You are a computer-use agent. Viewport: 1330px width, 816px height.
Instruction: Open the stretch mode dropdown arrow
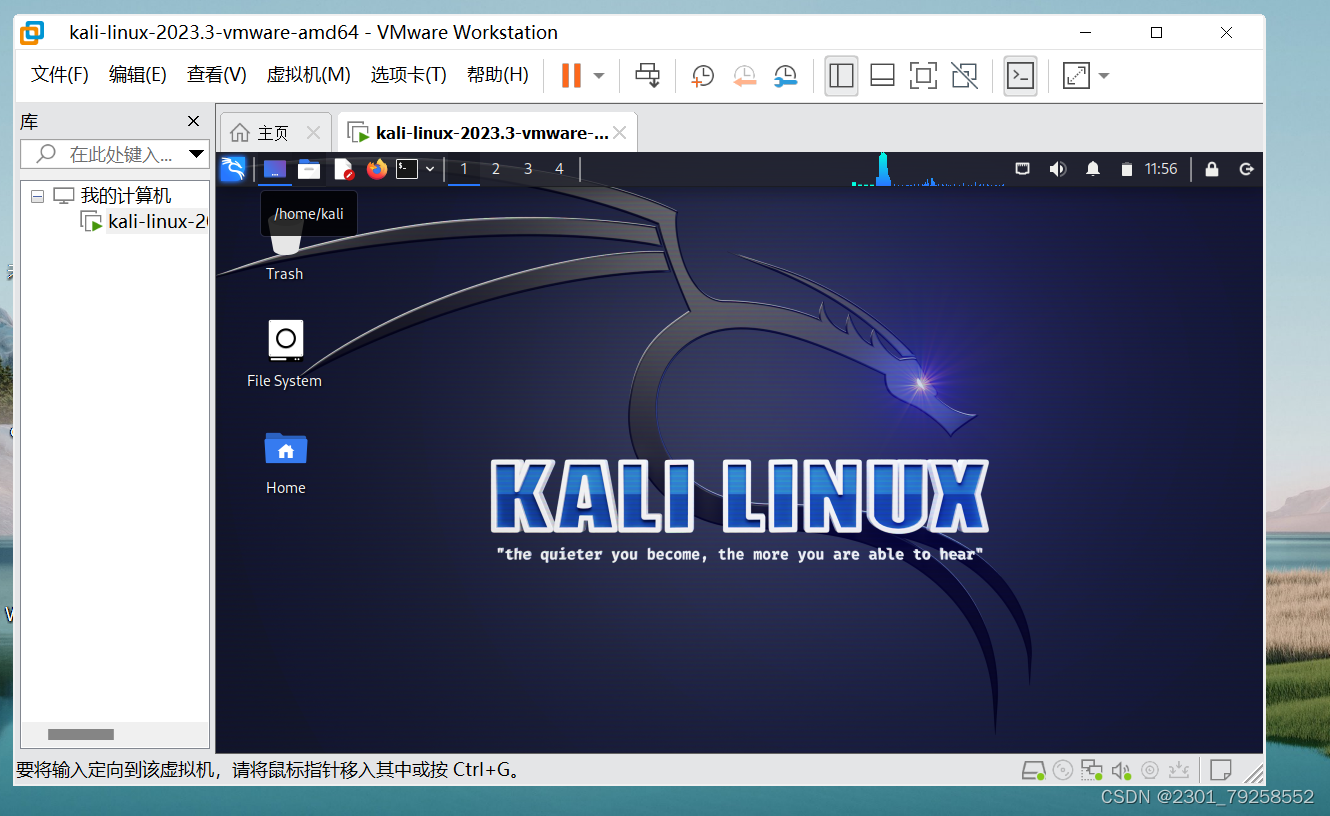(1104, 76)
